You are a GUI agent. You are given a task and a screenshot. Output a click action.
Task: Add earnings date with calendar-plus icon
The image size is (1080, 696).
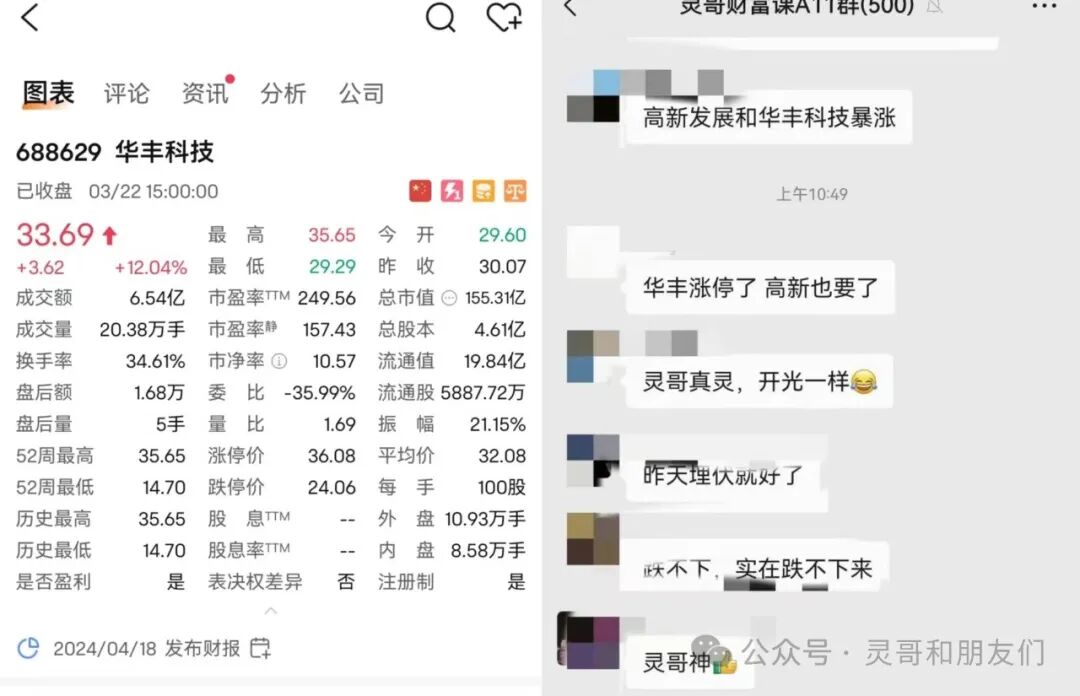pyautogui.click(x=260, y=648)
